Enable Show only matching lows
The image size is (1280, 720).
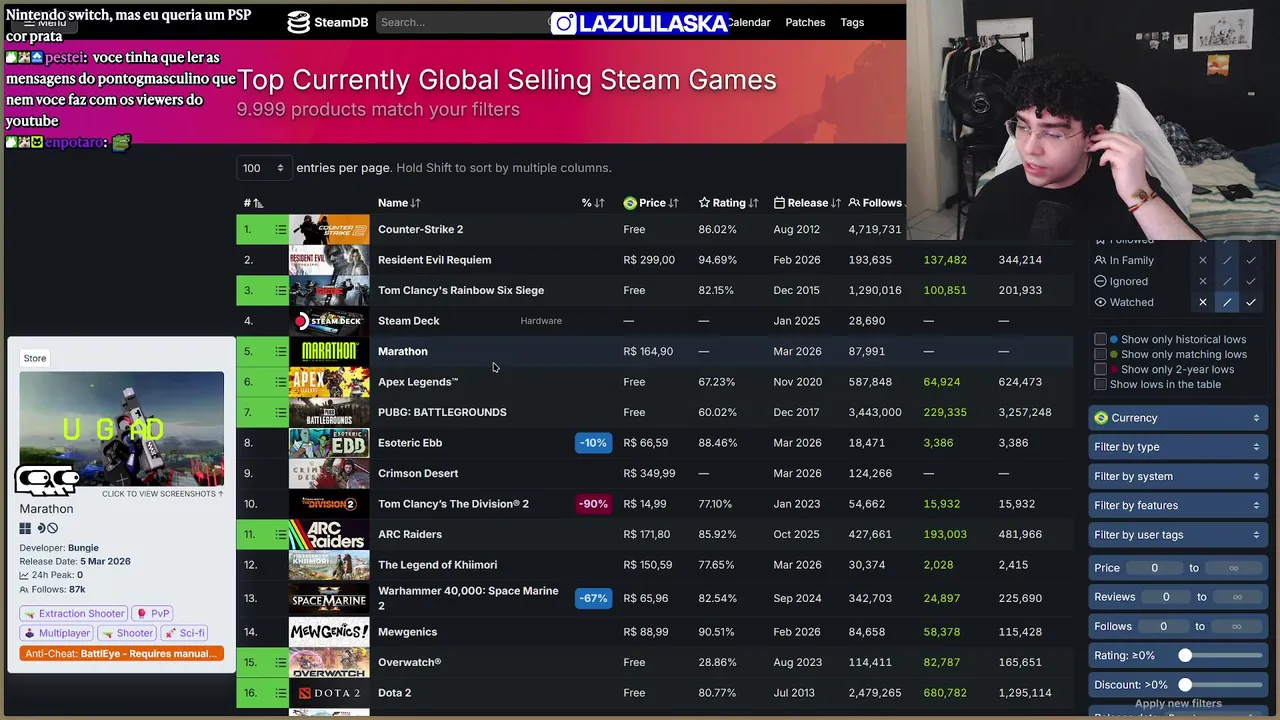(1100, 355)
